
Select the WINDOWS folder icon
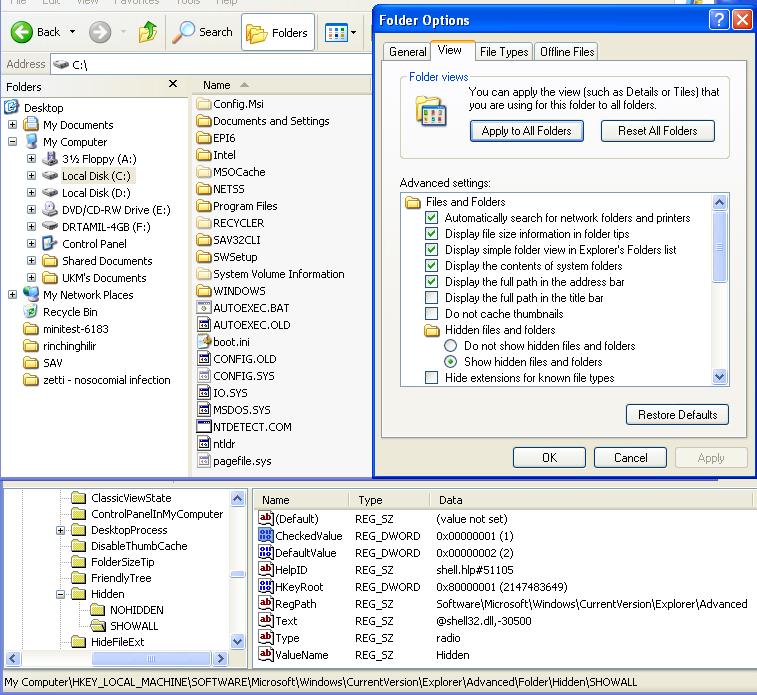point(204,291)
